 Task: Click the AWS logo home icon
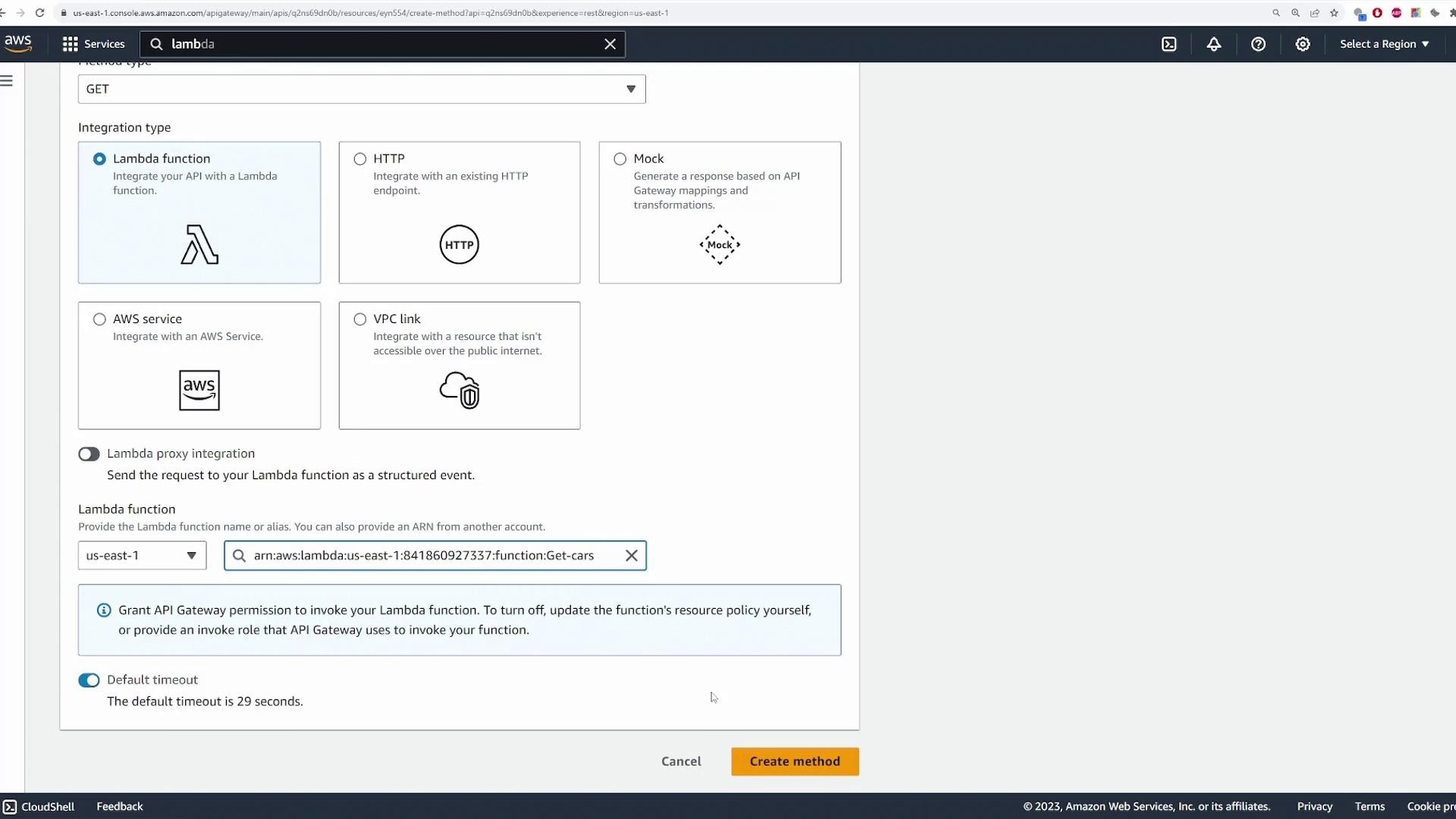click(18, 43)
